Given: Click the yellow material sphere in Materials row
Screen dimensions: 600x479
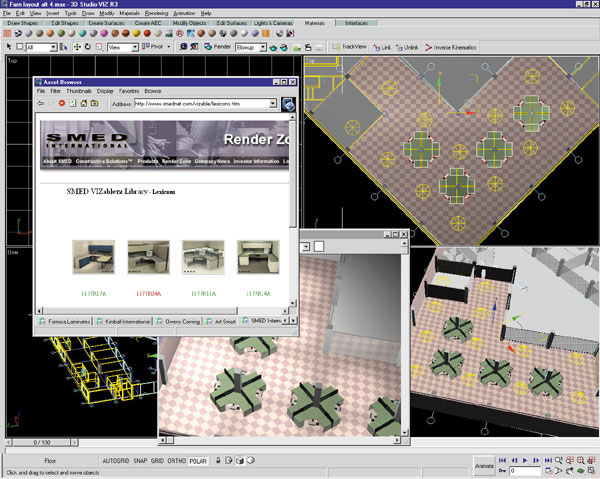Looking at the screenshot, I should [x=136, y=33].
